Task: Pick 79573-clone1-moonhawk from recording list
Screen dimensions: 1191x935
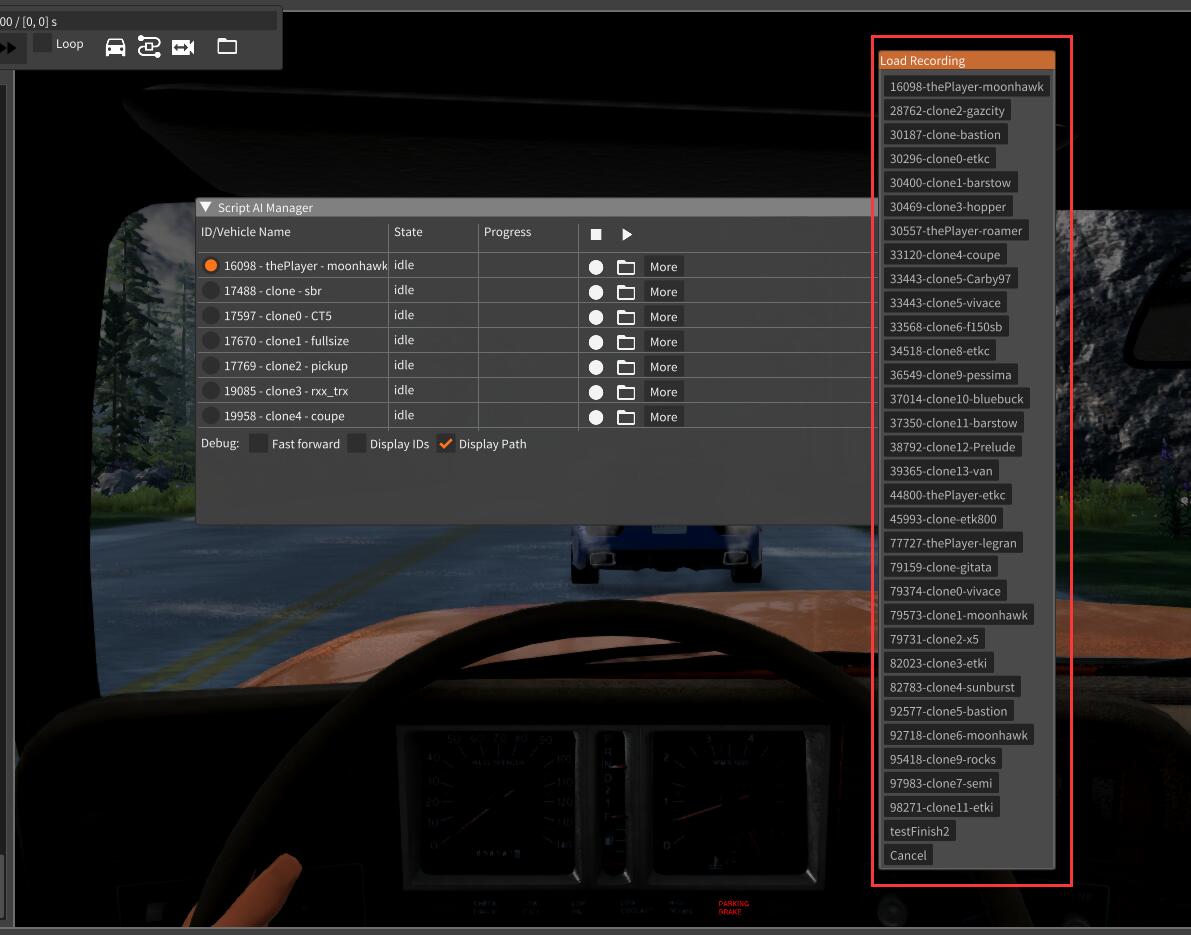Action: [x=959, y=615]
